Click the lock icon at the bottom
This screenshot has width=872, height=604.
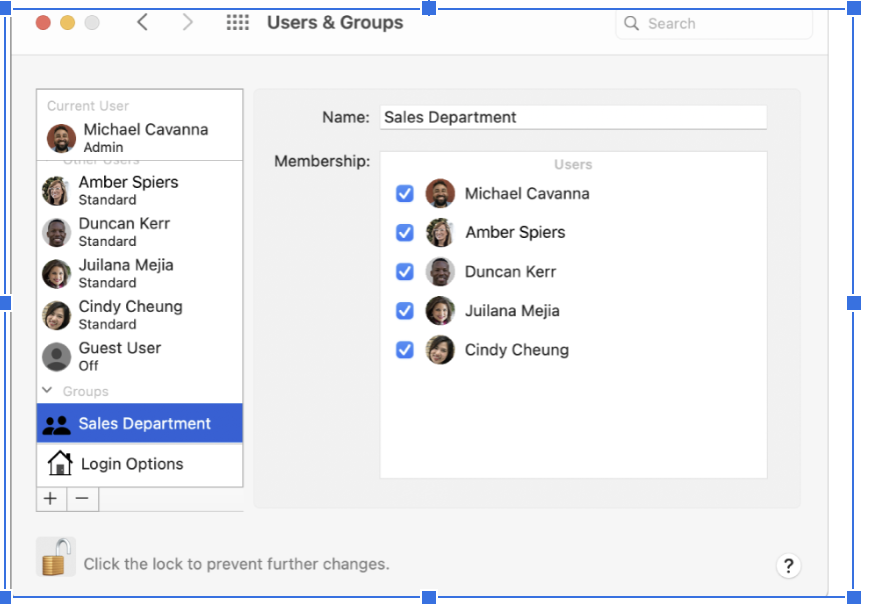pos(55,557)
